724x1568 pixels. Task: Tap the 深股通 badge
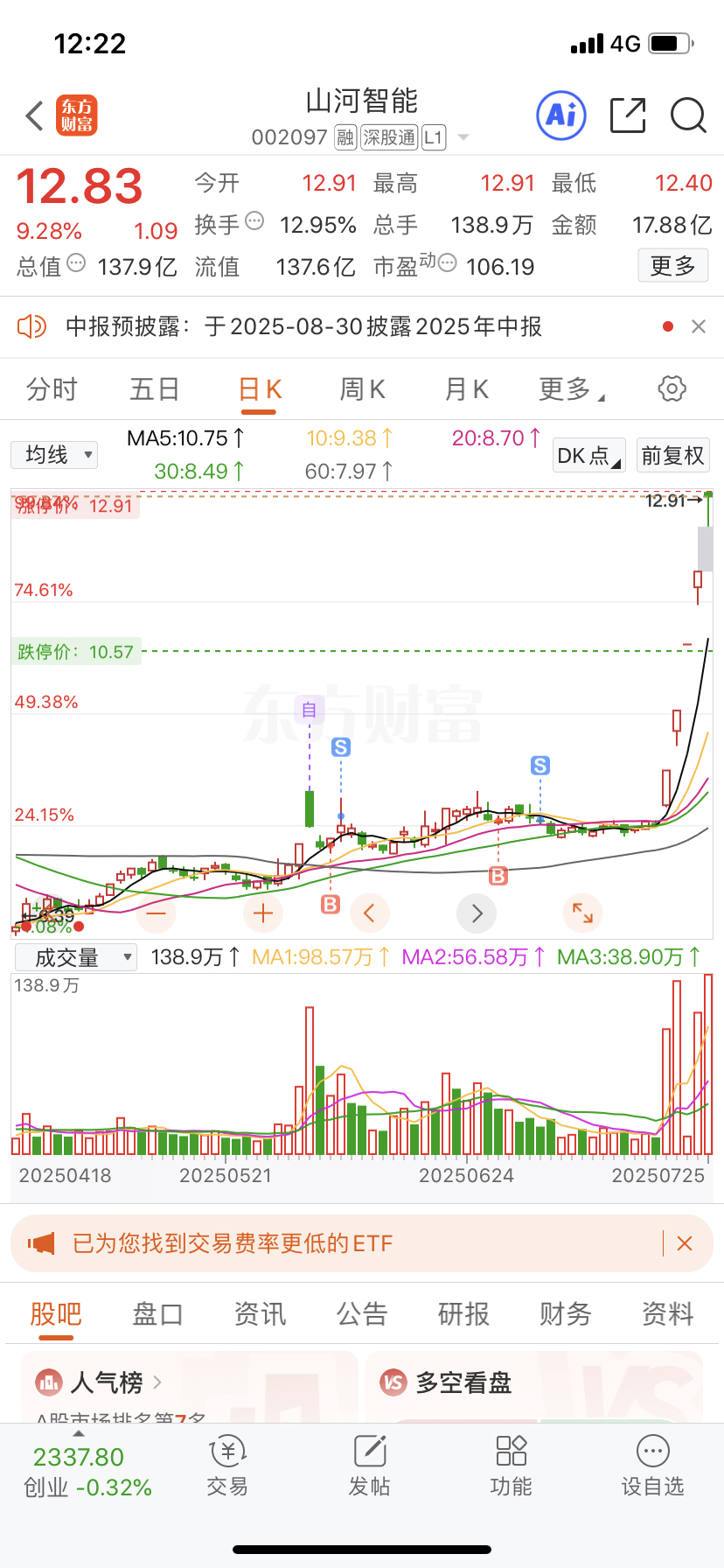point(389,137)
